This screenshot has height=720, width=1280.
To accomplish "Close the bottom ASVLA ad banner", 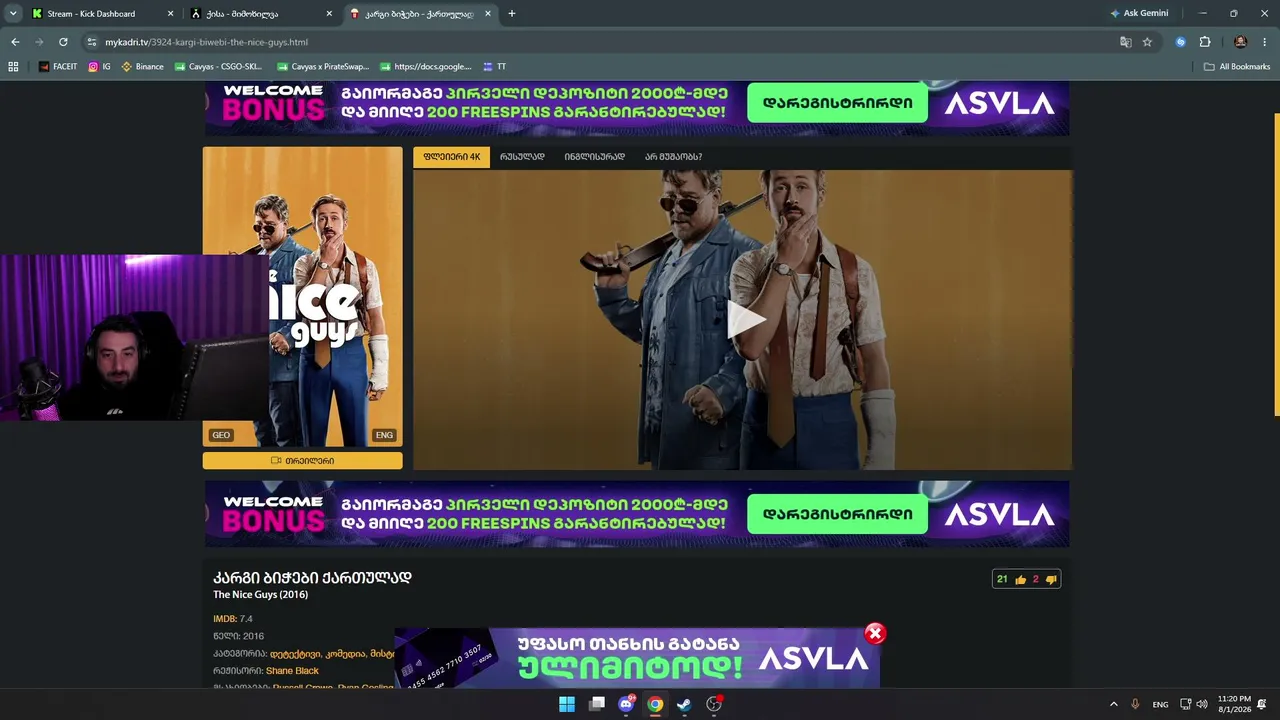I will pos(875,633).
